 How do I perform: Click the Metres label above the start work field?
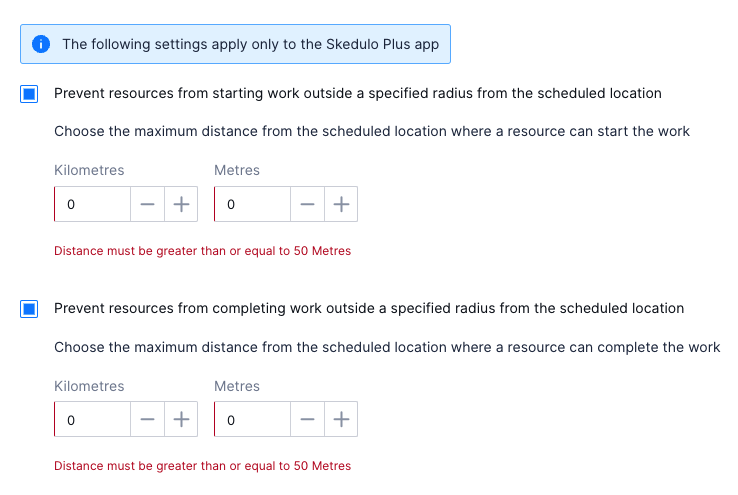click(x=237, y=171)
